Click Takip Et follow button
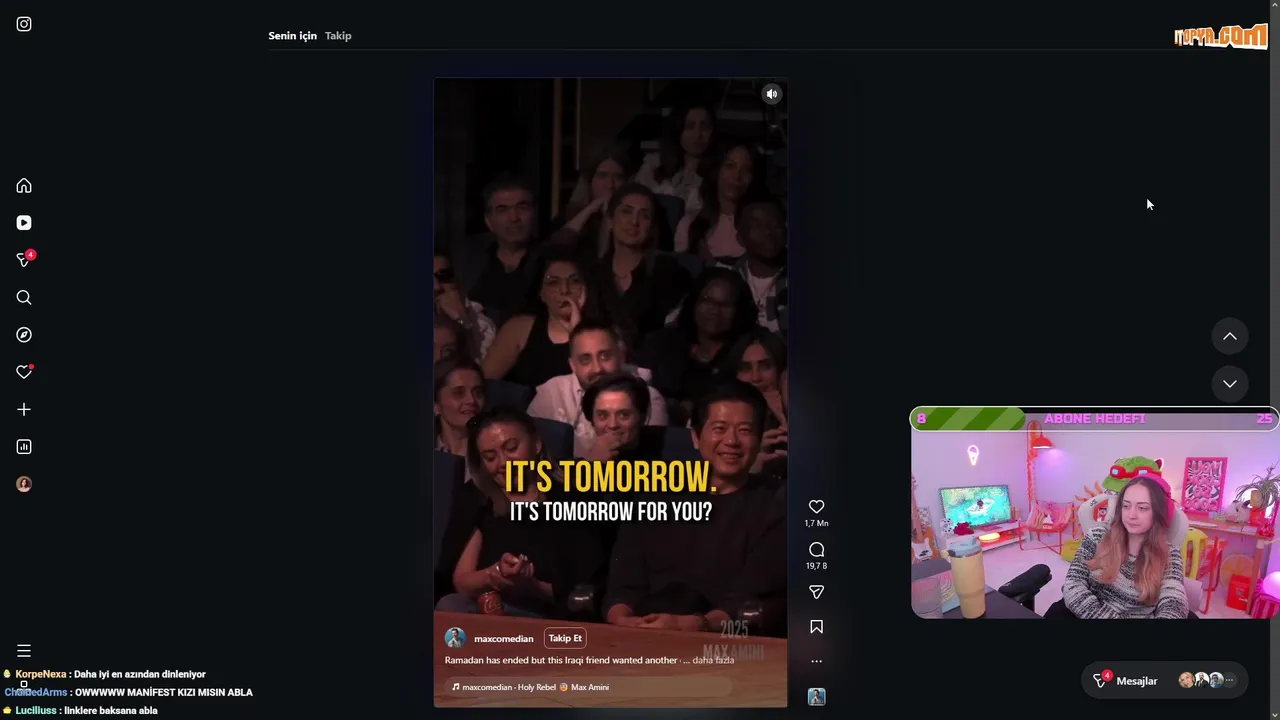The height and width of the screenshot is (720, 1280). (565, 638)
